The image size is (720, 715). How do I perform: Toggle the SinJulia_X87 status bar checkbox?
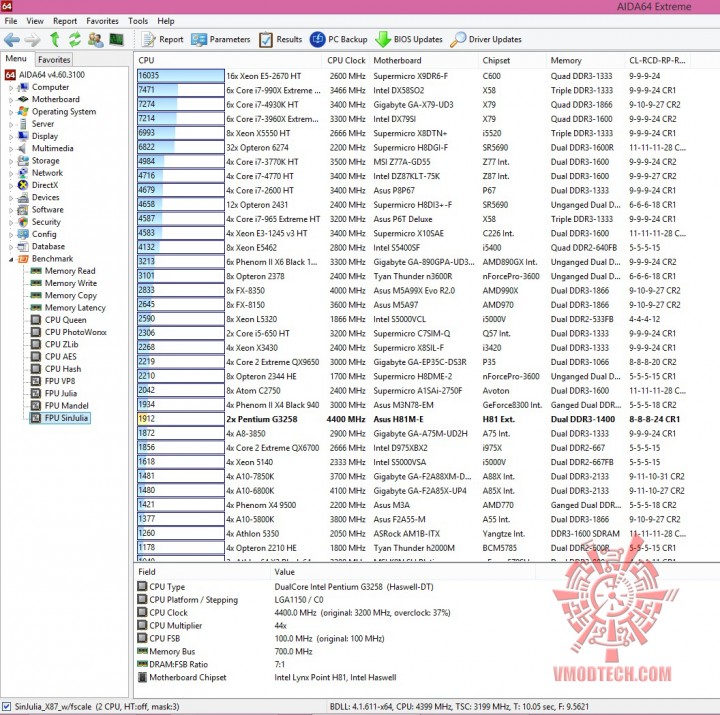click(6, 706)
